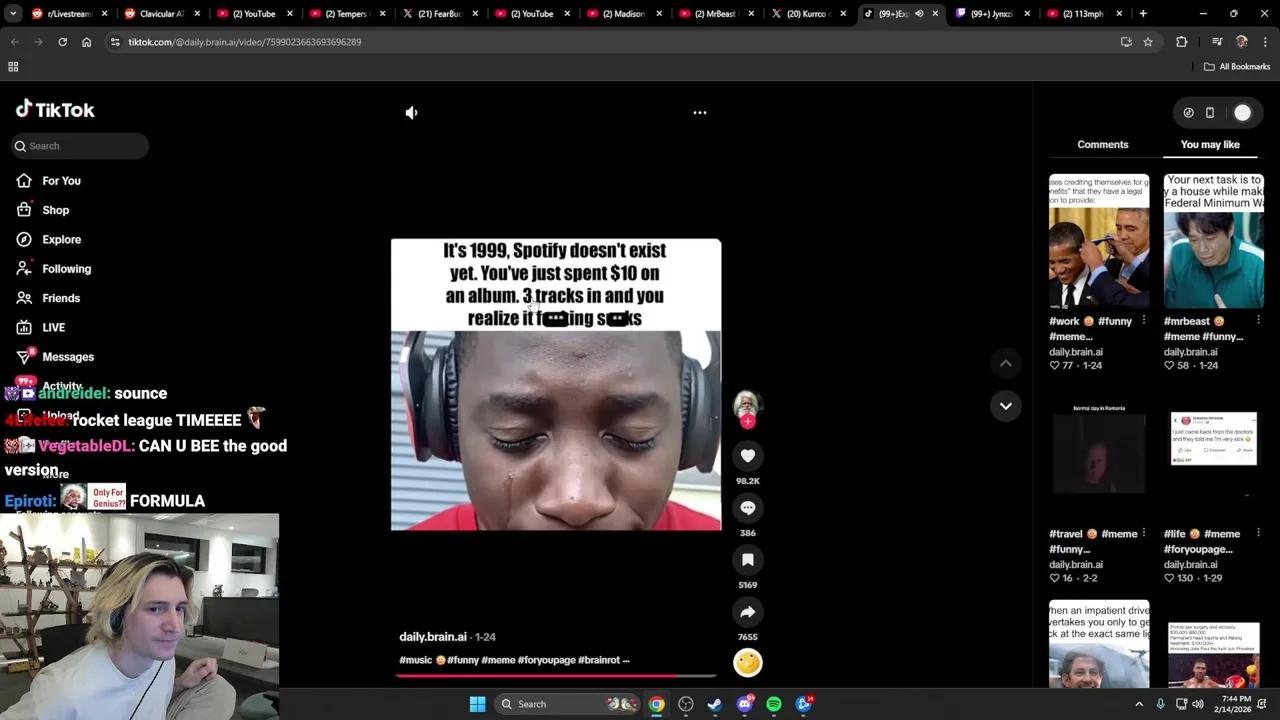
Task: Open options for the #work #funny card
Action: pos(1143,321)
